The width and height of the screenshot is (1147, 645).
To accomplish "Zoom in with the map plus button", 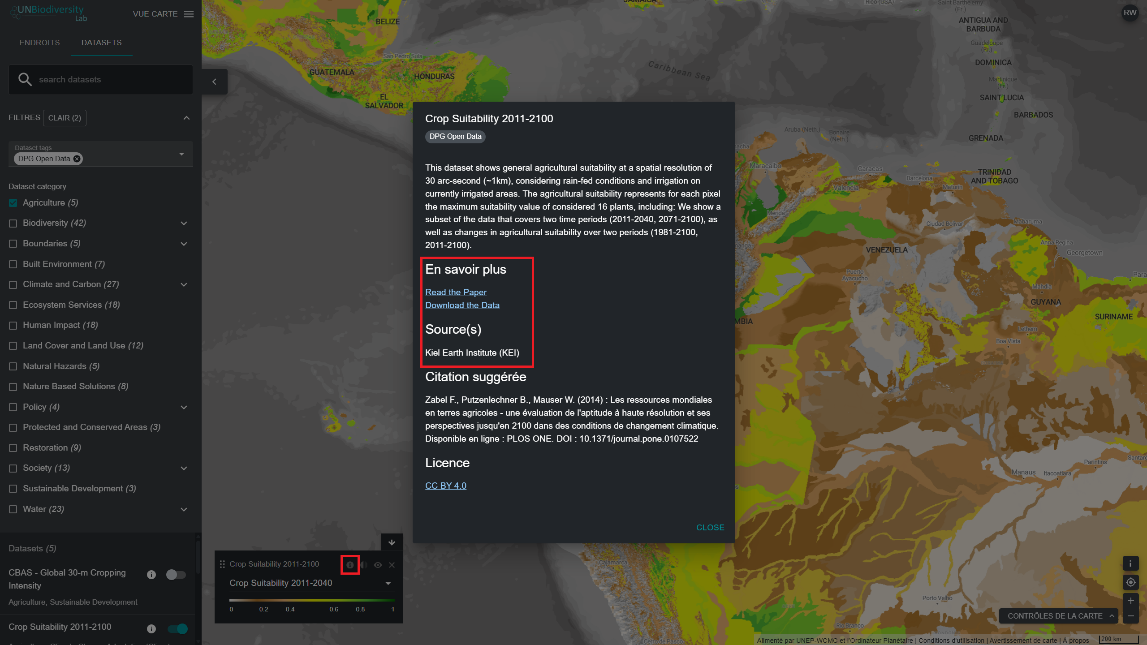I will click(x=1131, y=600).
